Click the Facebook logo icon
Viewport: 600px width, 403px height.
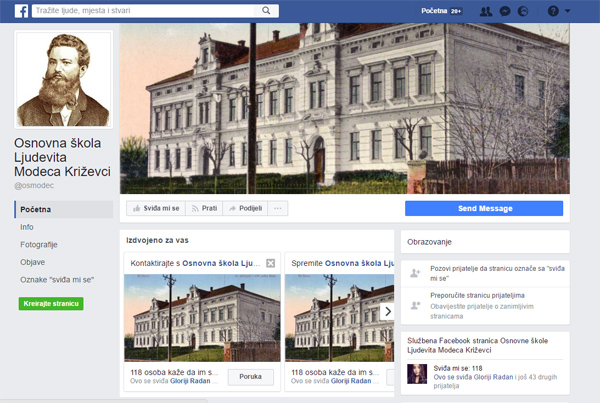pos(21,11)
